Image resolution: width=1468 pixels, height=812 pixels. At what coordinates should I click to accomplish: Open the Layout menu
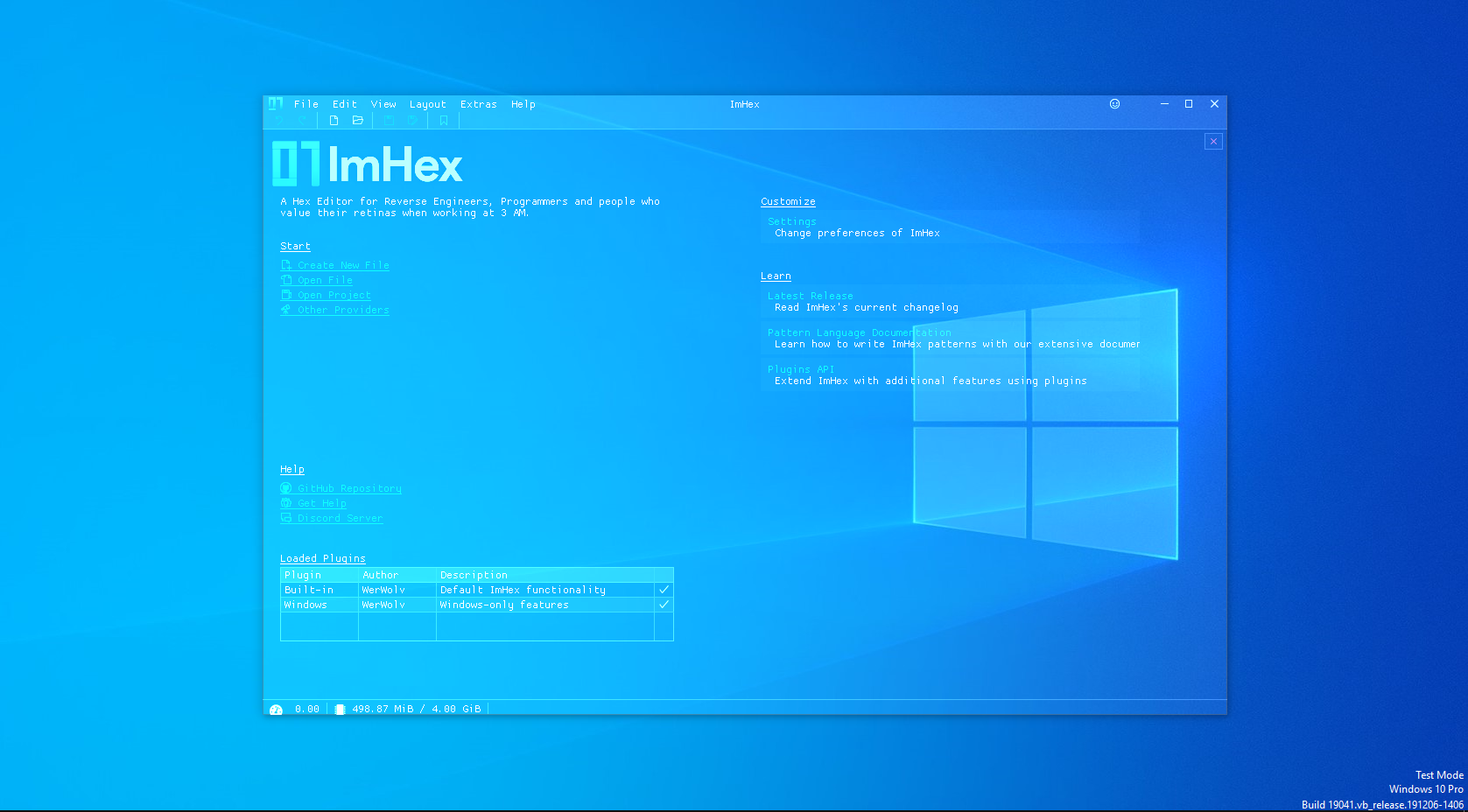coord(428,104)
